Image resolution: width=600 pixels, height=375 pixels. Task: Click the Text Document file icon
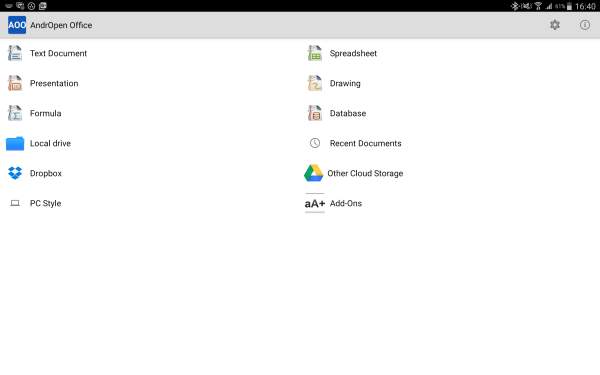pyautogui.click(x=15, y=53)
